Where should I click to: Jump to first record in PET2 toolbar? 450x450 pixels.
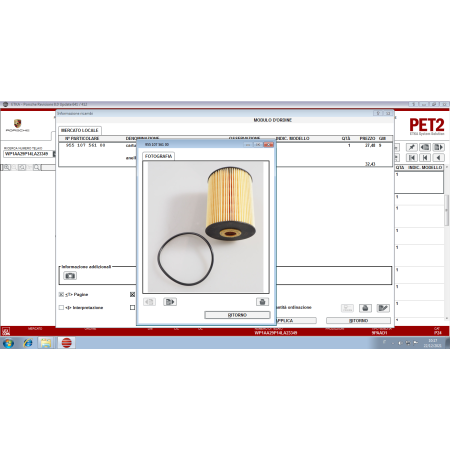pyautogui.click(x=412, y=158)
